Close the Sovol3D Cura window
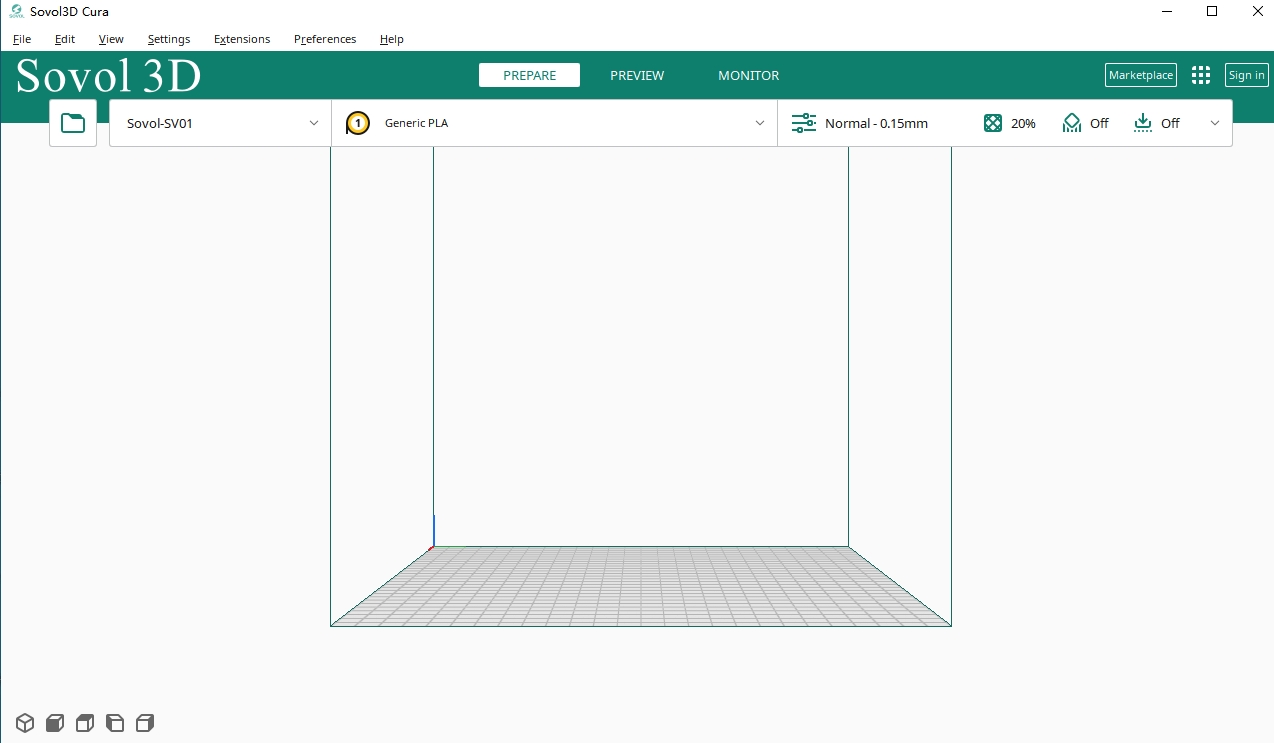The height and width of the screenshot is (743, 1274). tap(1256, 11)
